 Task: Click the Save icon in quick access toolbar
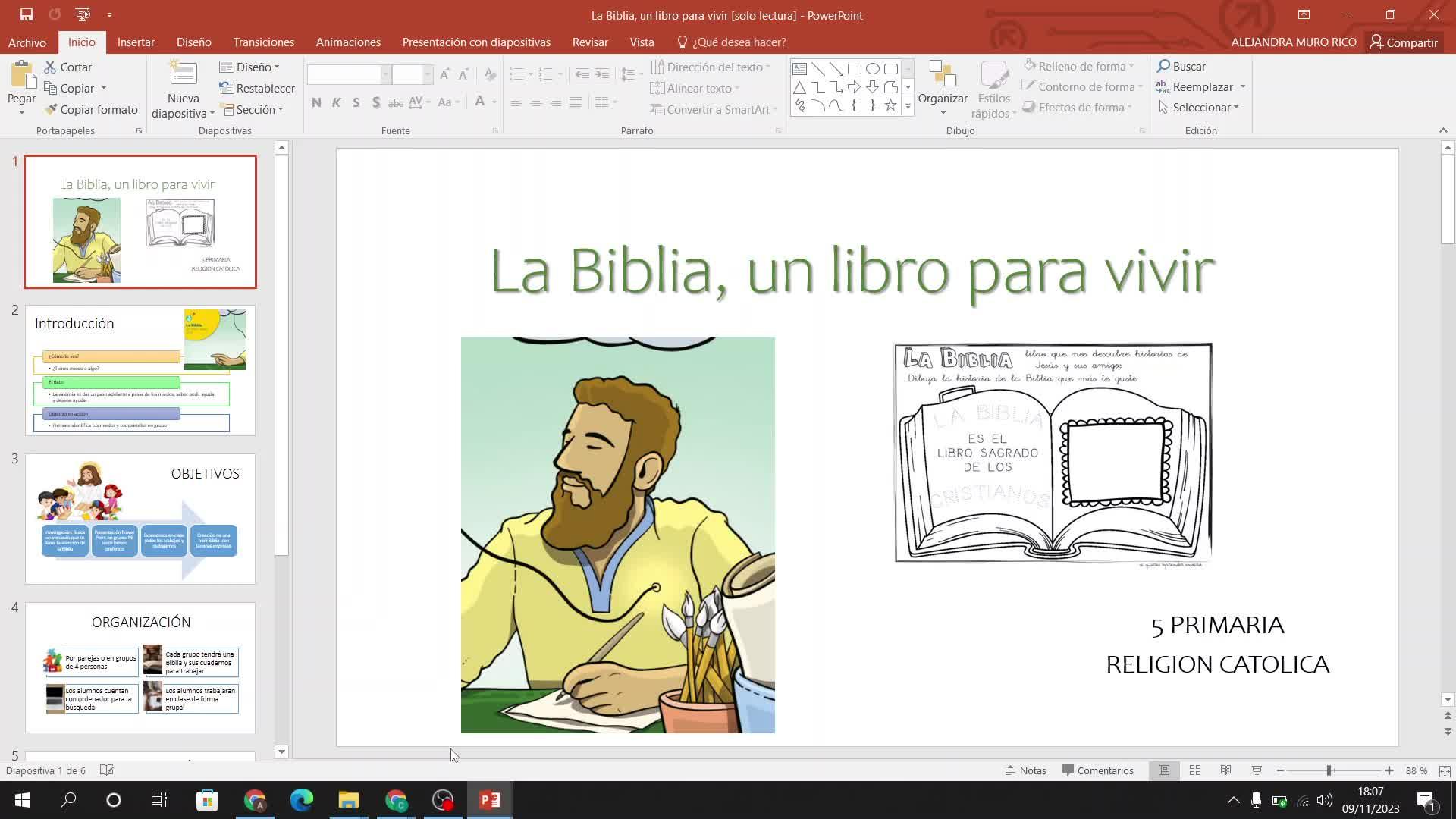point(26,14)
